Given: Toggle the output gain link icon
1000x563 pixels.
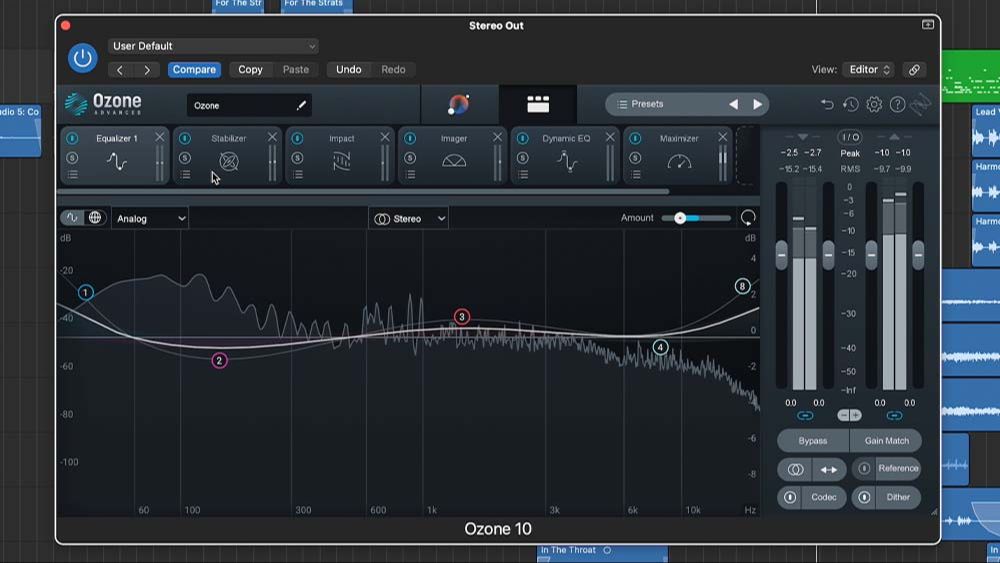Looking at the screenshot, I should 894,416.
